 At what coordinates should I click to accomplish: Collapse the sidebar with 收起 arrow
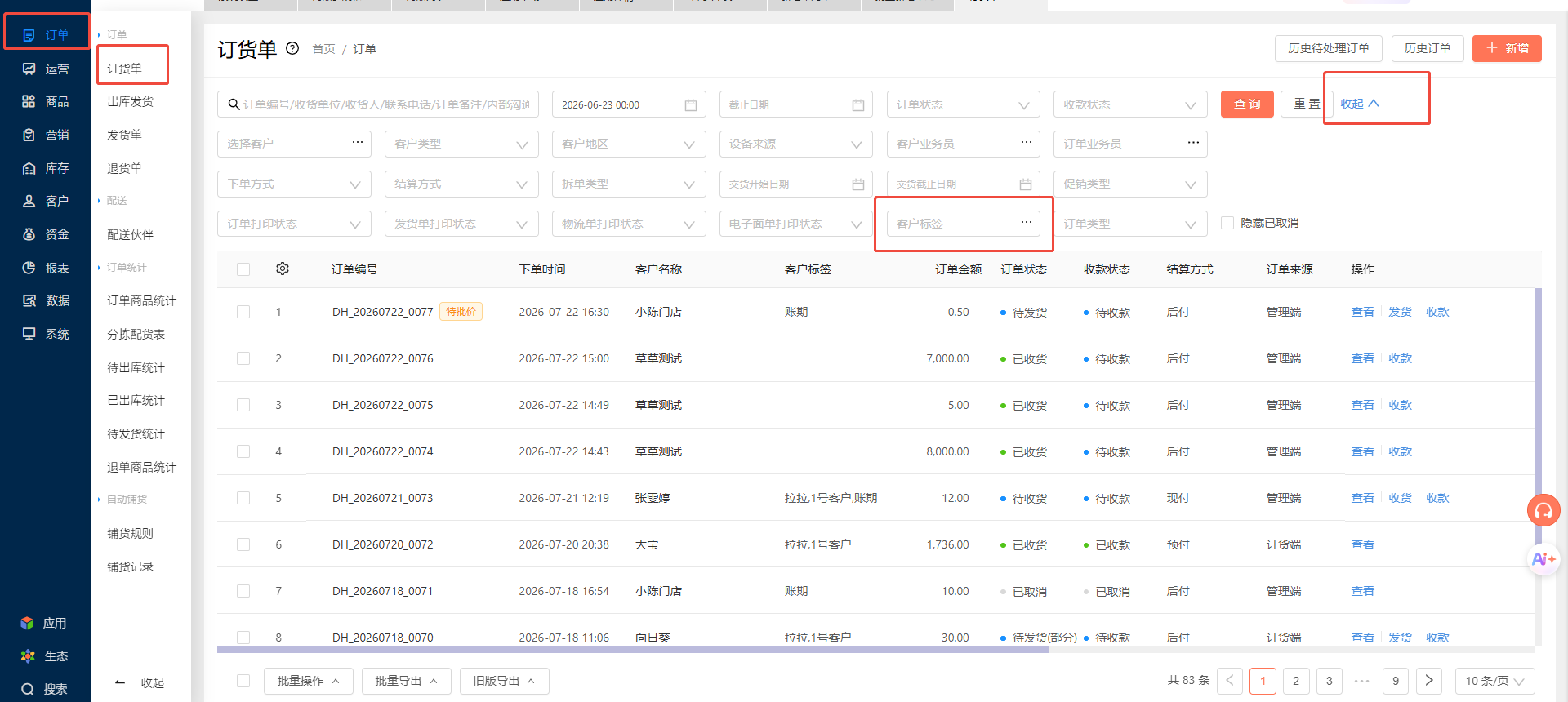tap(140, 682)
